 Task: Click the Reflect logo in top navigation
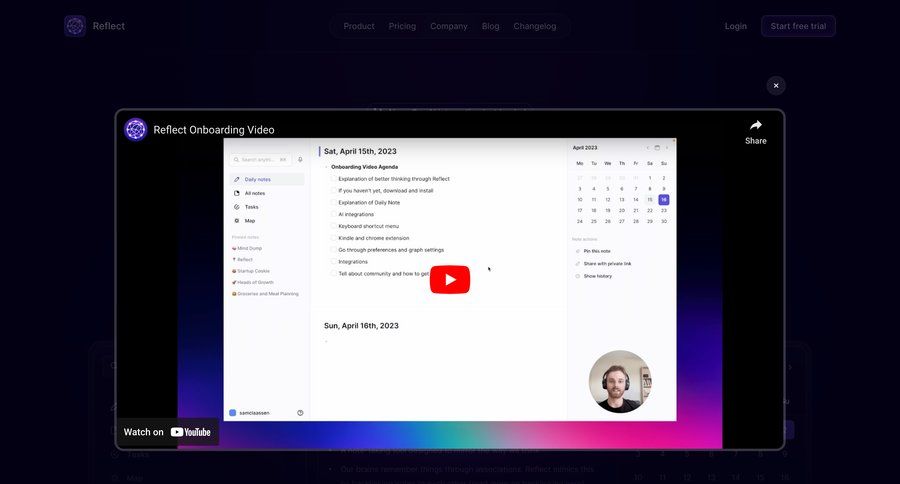[x=75, y=26]
